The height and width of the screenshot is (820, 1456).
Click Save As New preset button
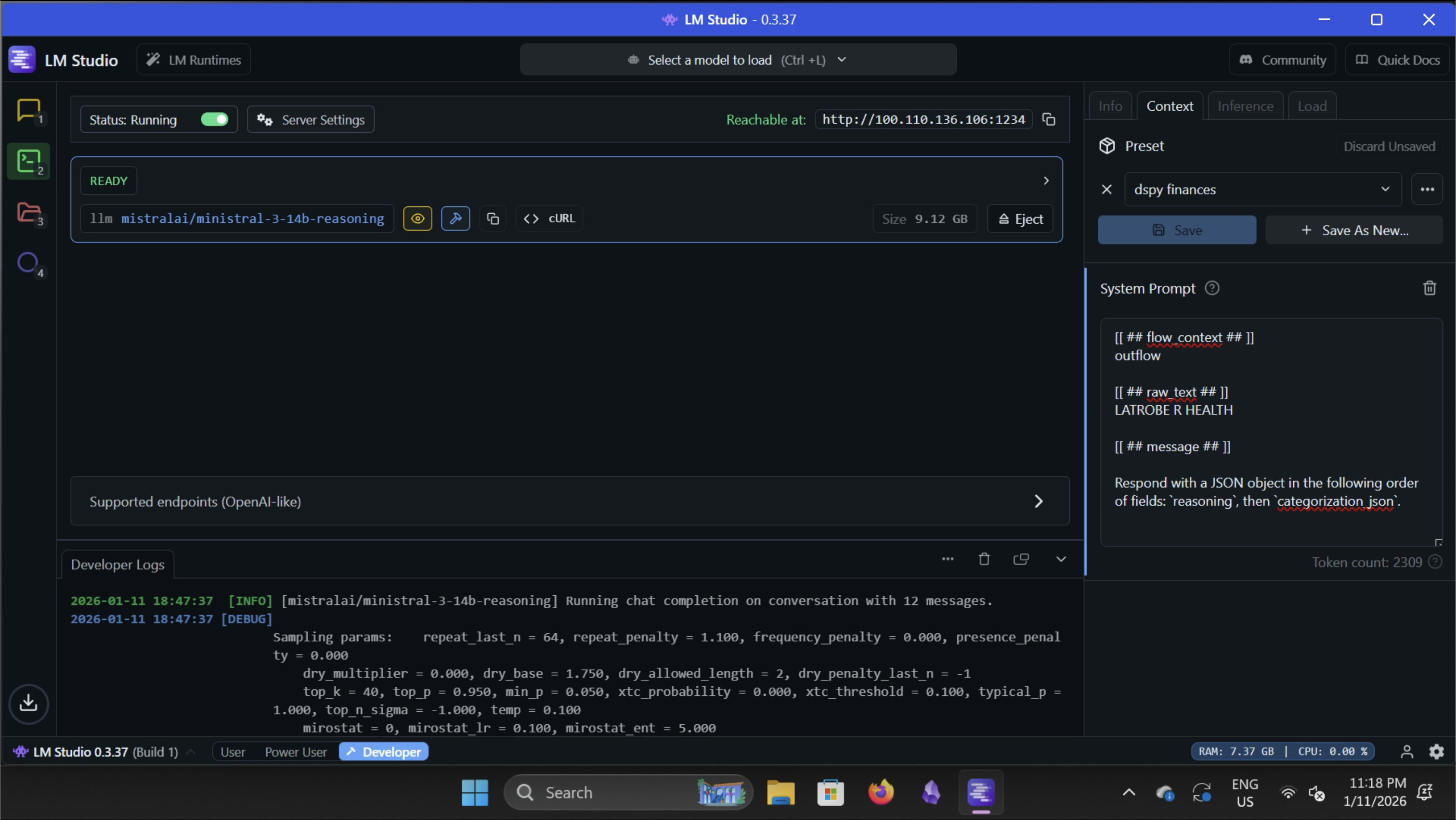point(1354,231)
